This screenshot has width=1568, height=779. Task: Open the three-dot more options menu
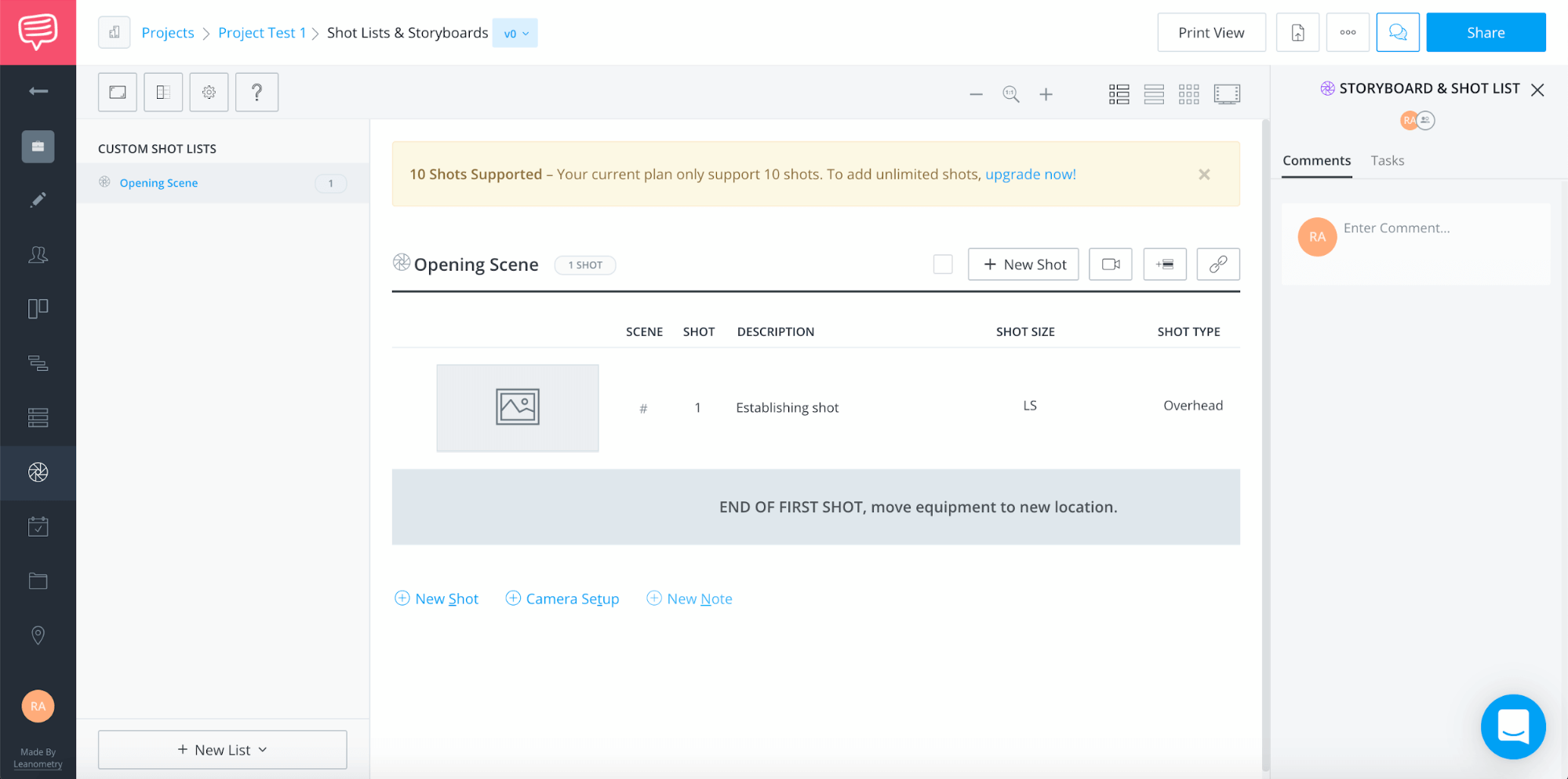click(x=1347, y=33)
